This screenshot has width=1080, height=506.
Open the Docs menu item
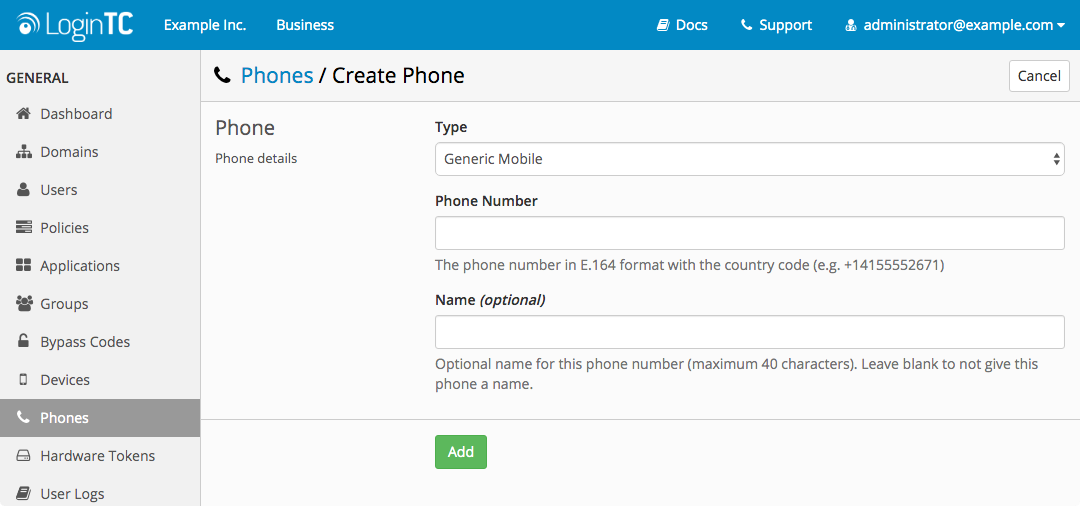pos(682,25)
